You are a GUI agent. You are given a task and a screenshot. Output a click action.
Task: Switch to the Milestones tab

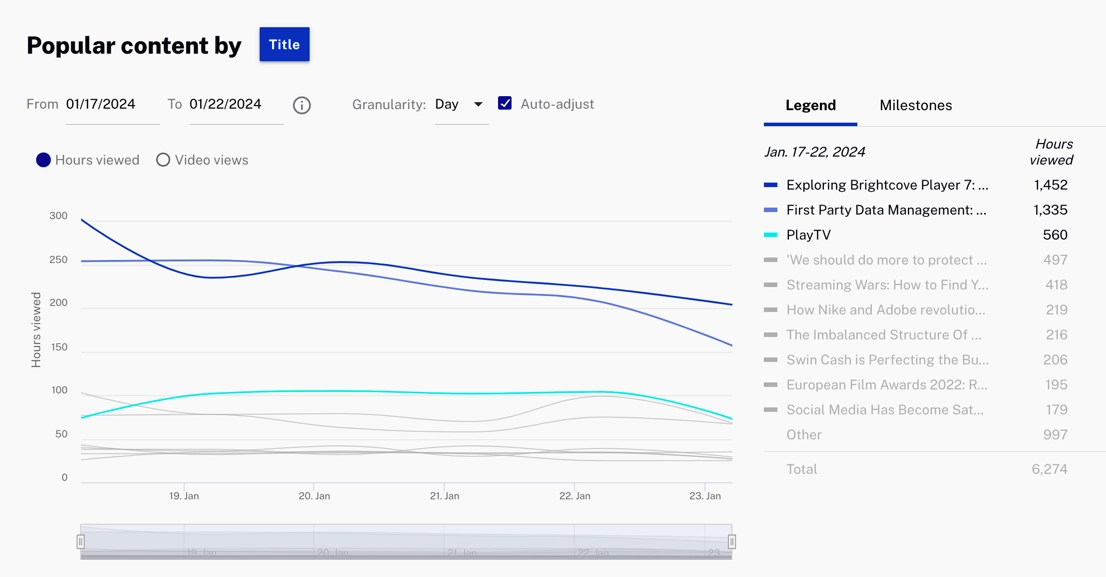pyautogui.click(x=915, y=105)
